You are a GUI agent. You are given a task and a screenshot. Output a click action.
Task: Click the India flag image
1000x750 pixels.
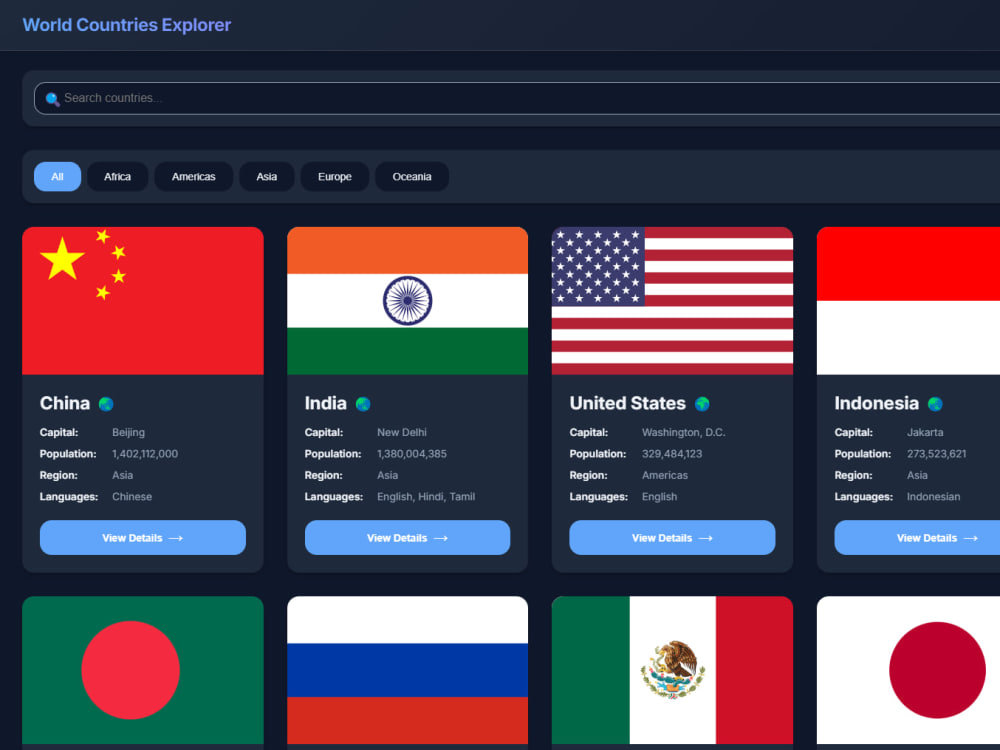click(x=408, y=301)
